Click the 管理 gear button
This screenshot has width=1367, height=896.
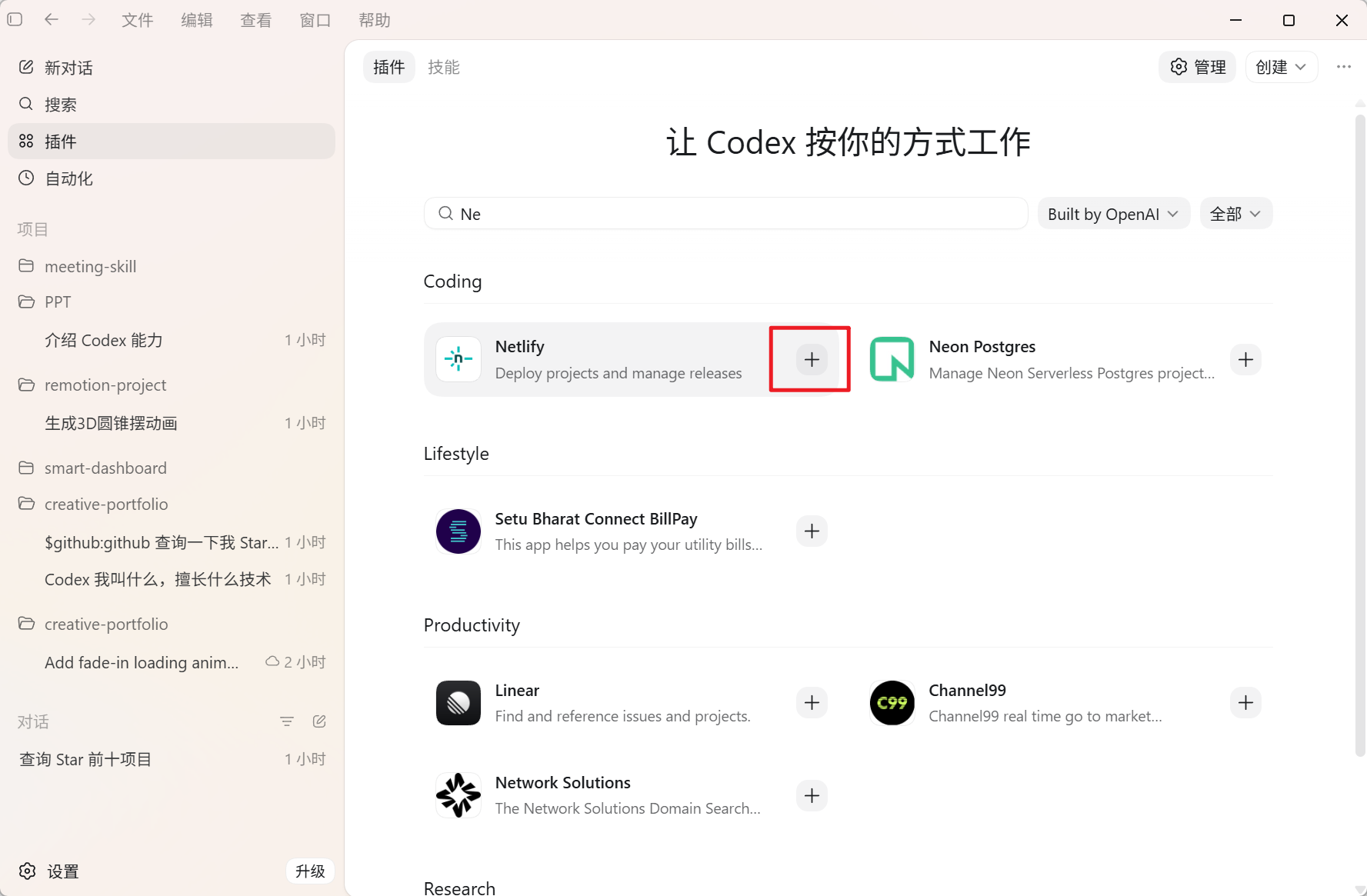coord(1198,67)
